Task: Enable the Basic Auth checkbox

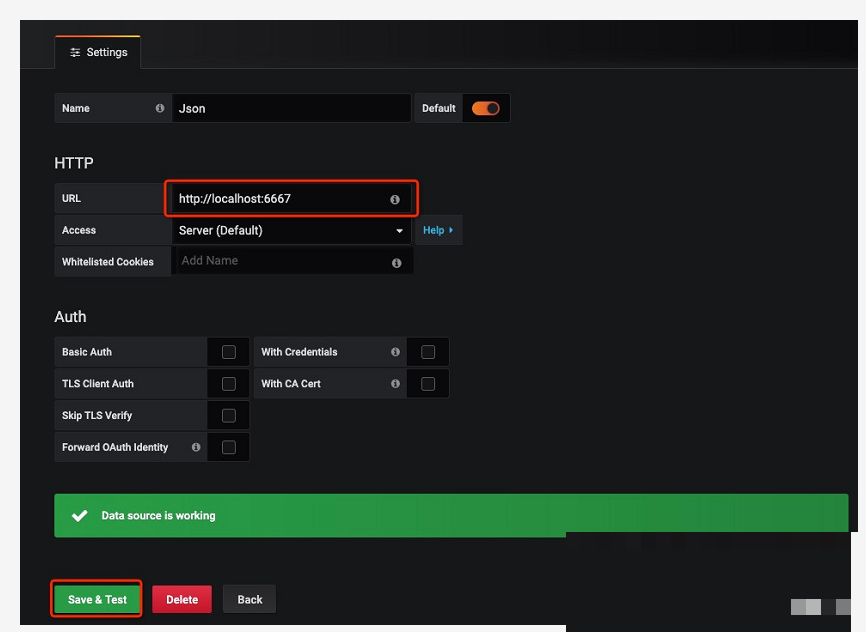Action: click(x=229, y=352)
